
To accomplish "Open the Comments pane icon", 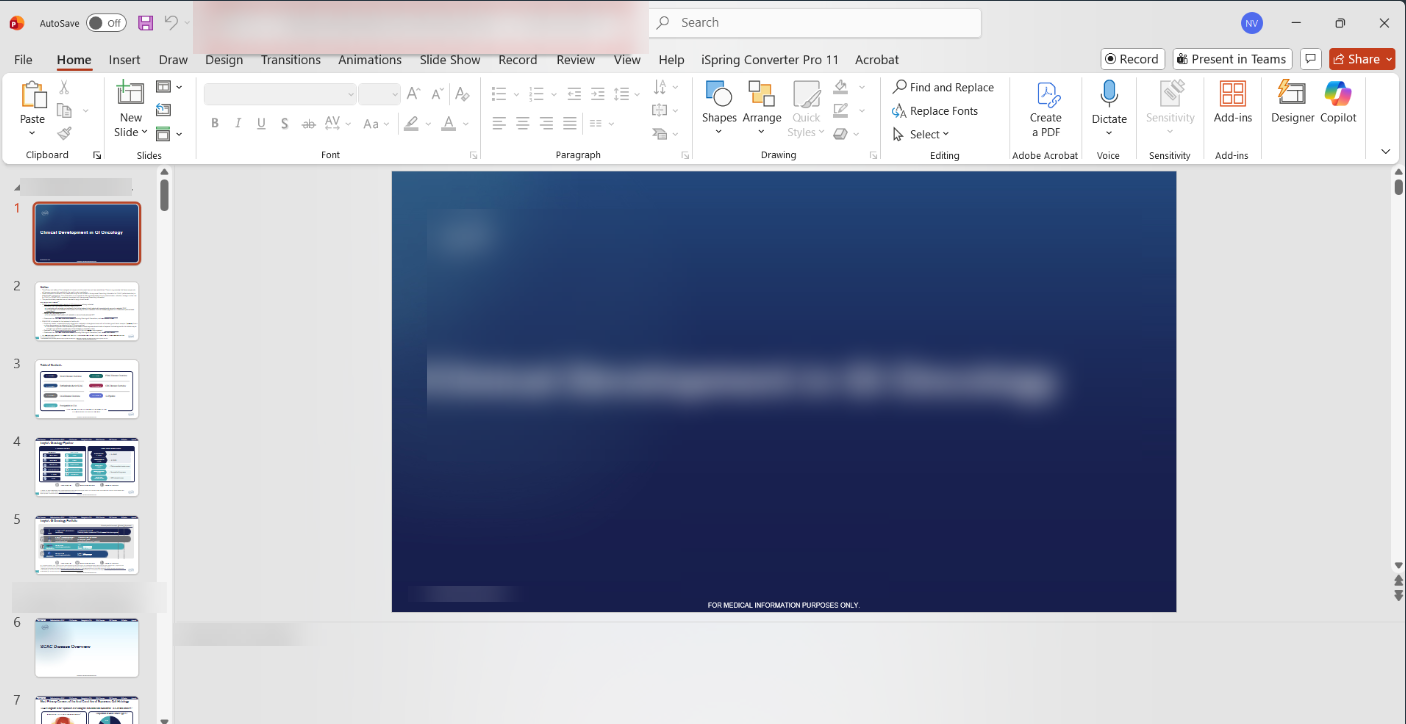I will pyautogui.click(x=1311, y=59).
